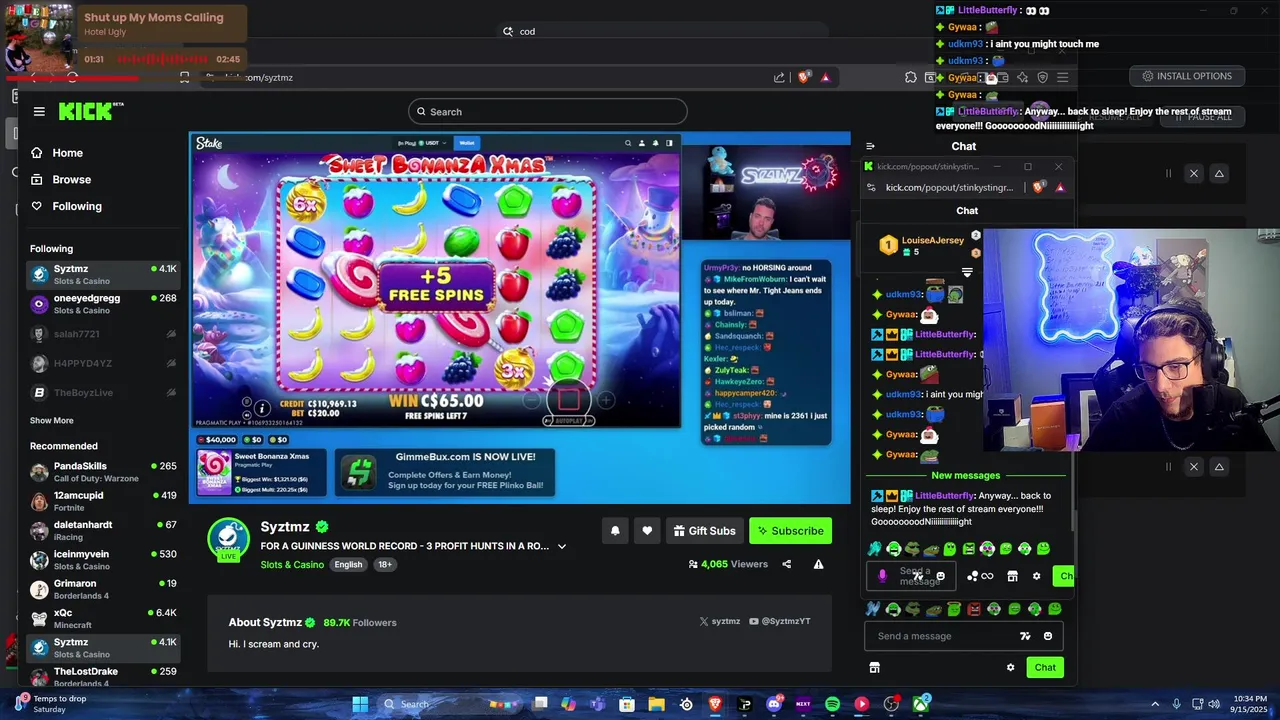The height and width of the screenshot is (720, 1280).
Task: Click the Sweet Bonanza Xmas game card thumbnail
Action: pos(214,473)
